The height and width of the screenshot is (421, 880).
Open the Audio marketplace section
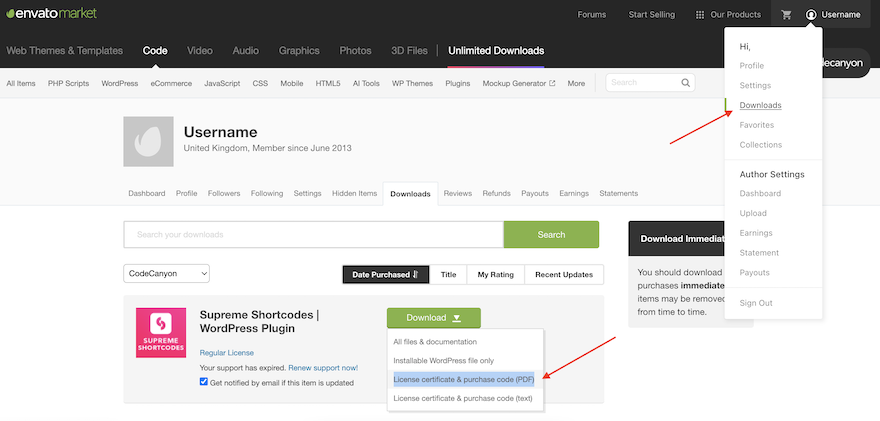246,51
